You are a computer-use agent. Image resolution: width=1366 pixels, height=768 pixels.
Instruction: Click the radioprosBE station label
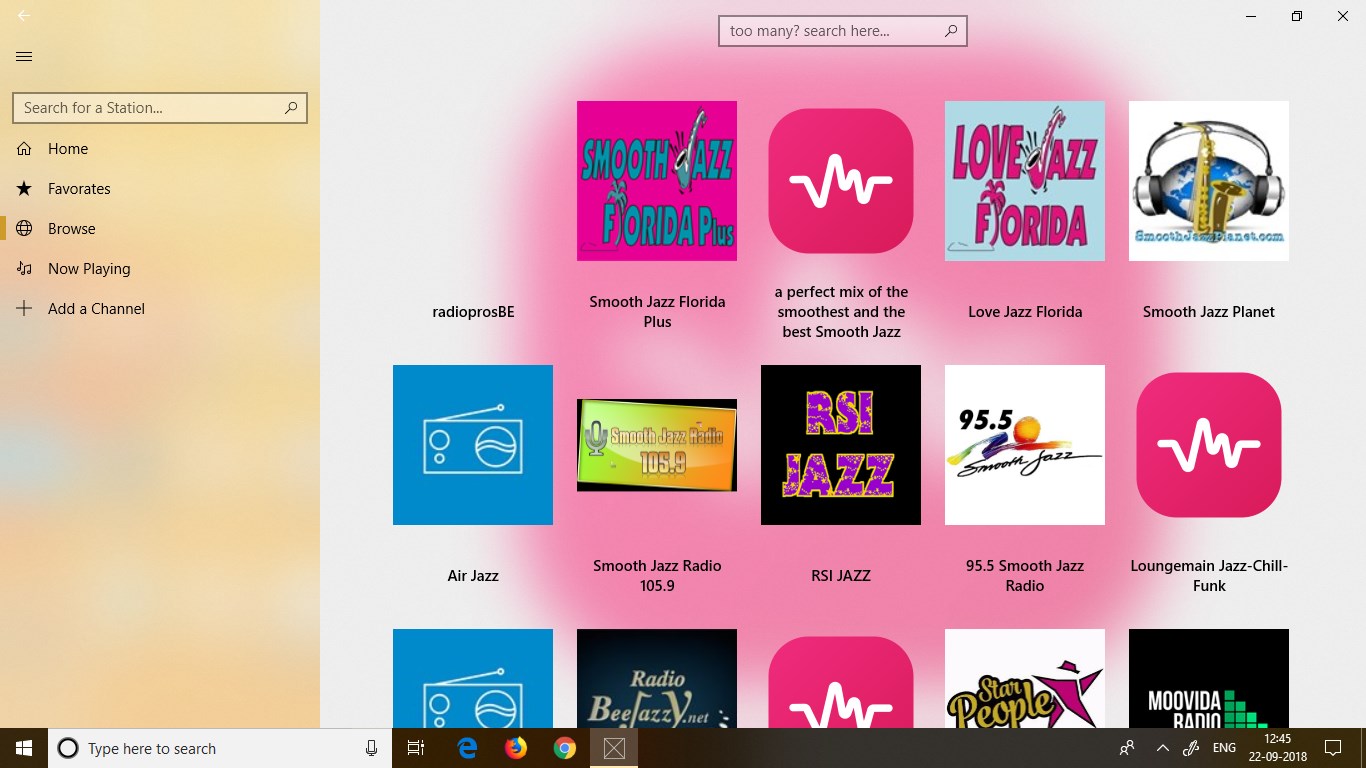[473, 312]
